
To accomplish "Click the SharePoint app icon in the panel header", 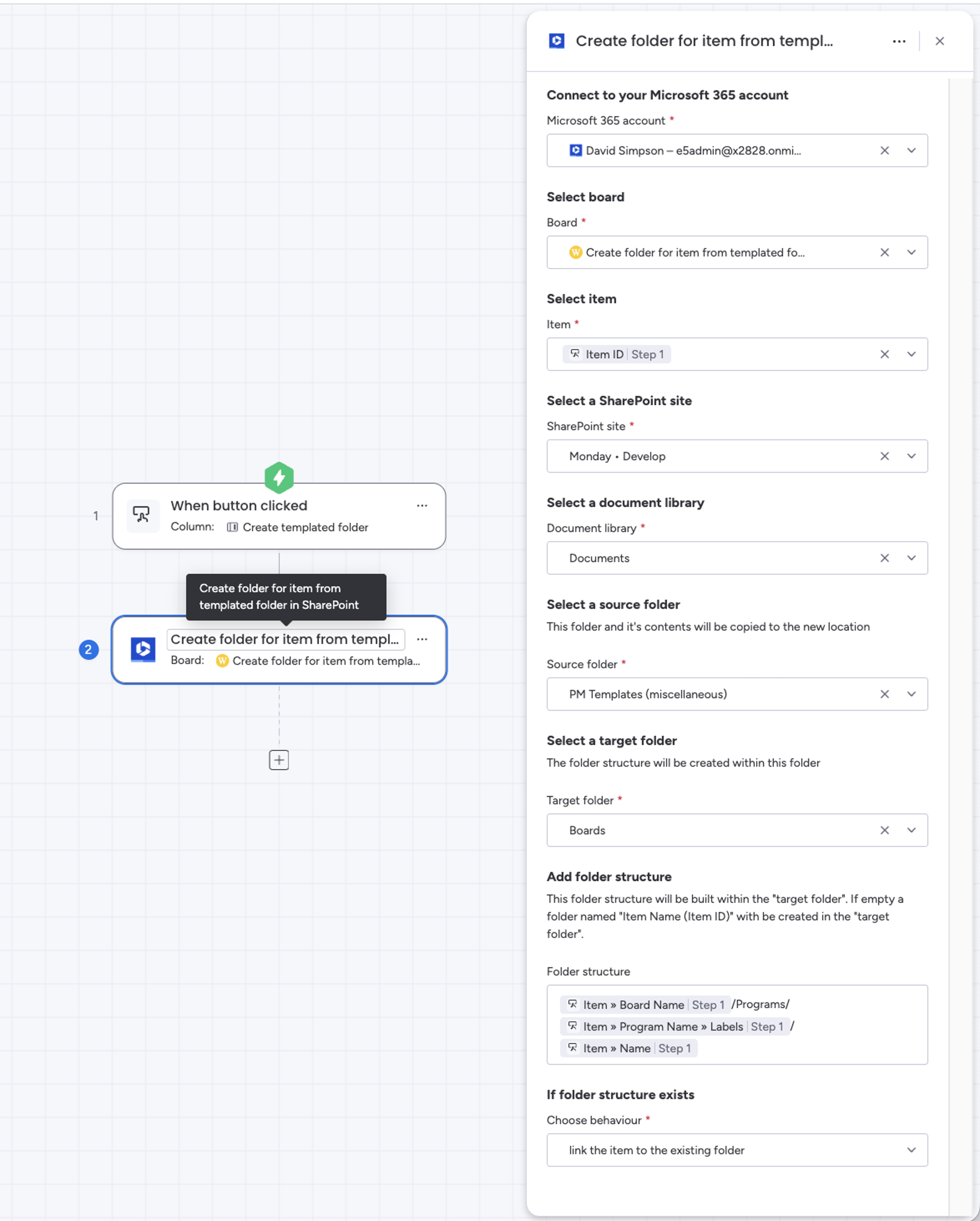I will pyautogui.click(x=556, y=40).
